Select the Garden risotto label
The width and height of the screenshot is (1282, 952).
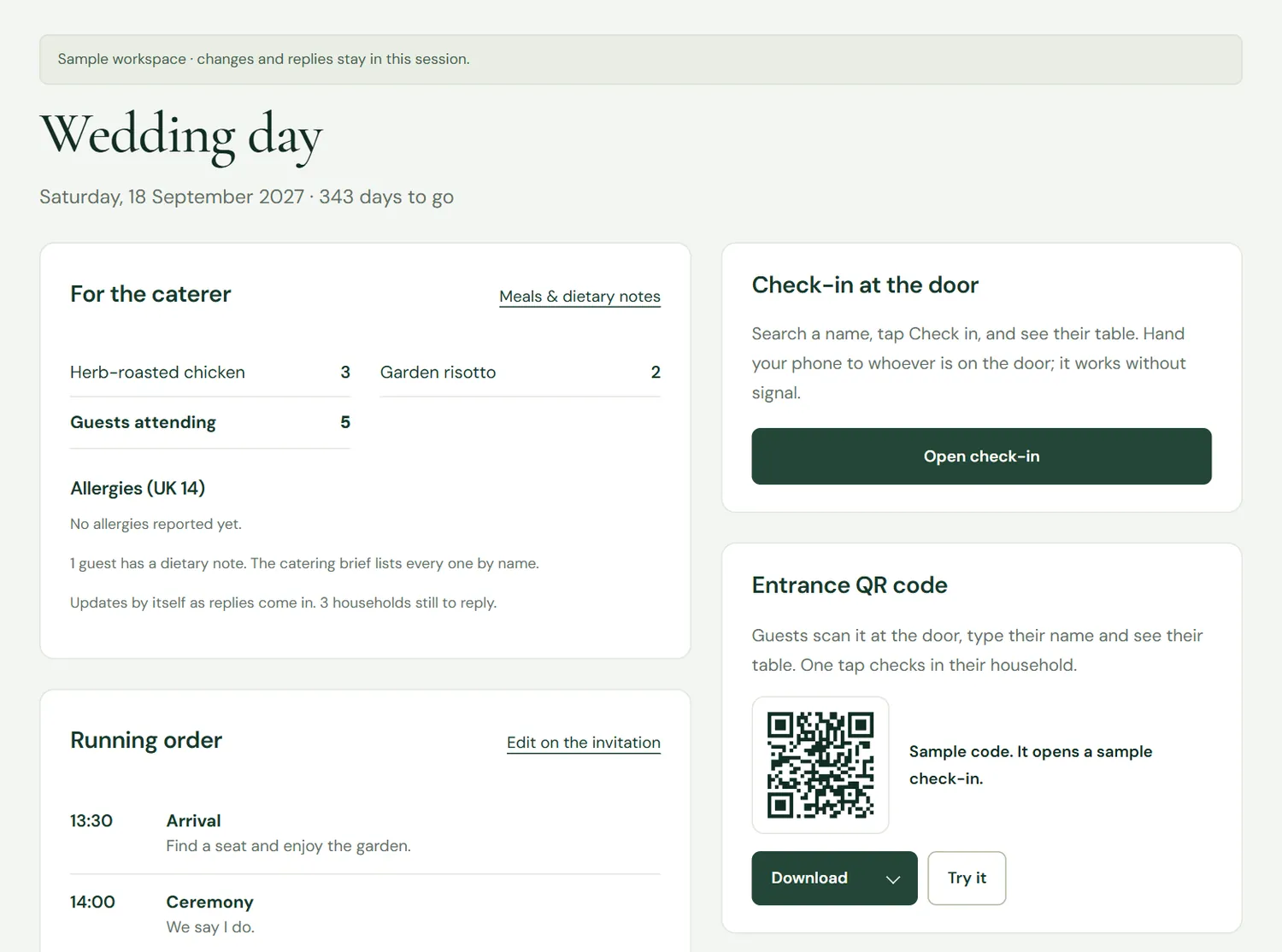[438, 373]
